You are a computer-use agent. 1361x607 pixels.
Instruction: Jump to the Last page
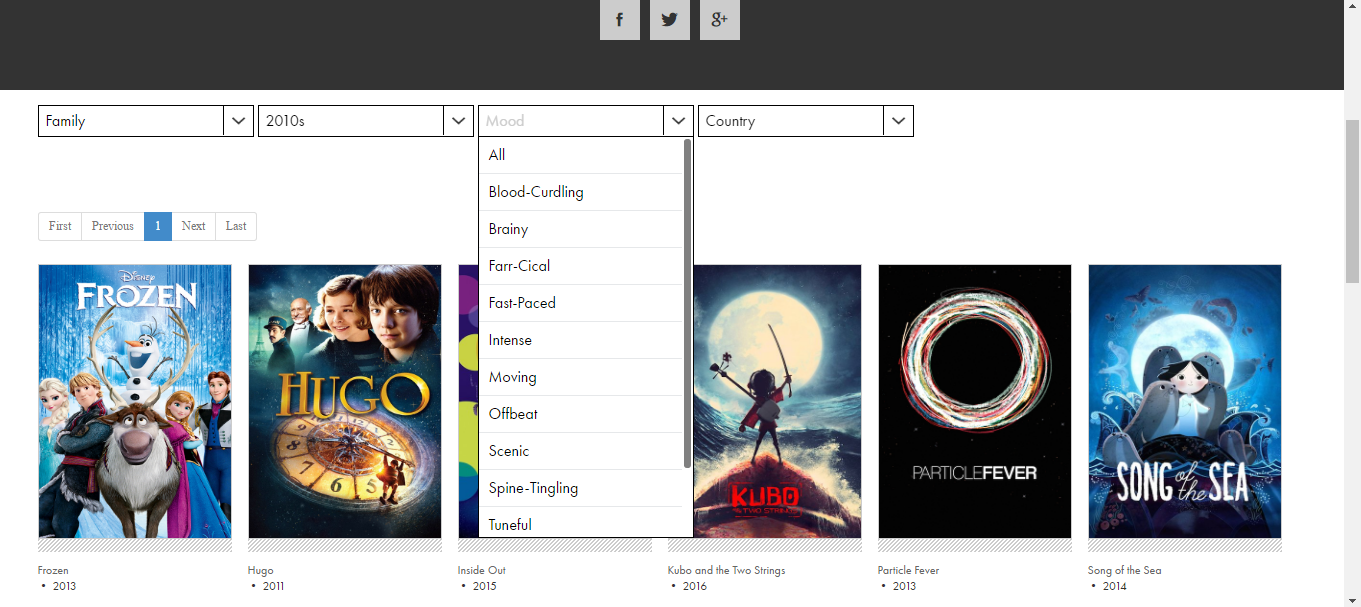click(236, 226)
